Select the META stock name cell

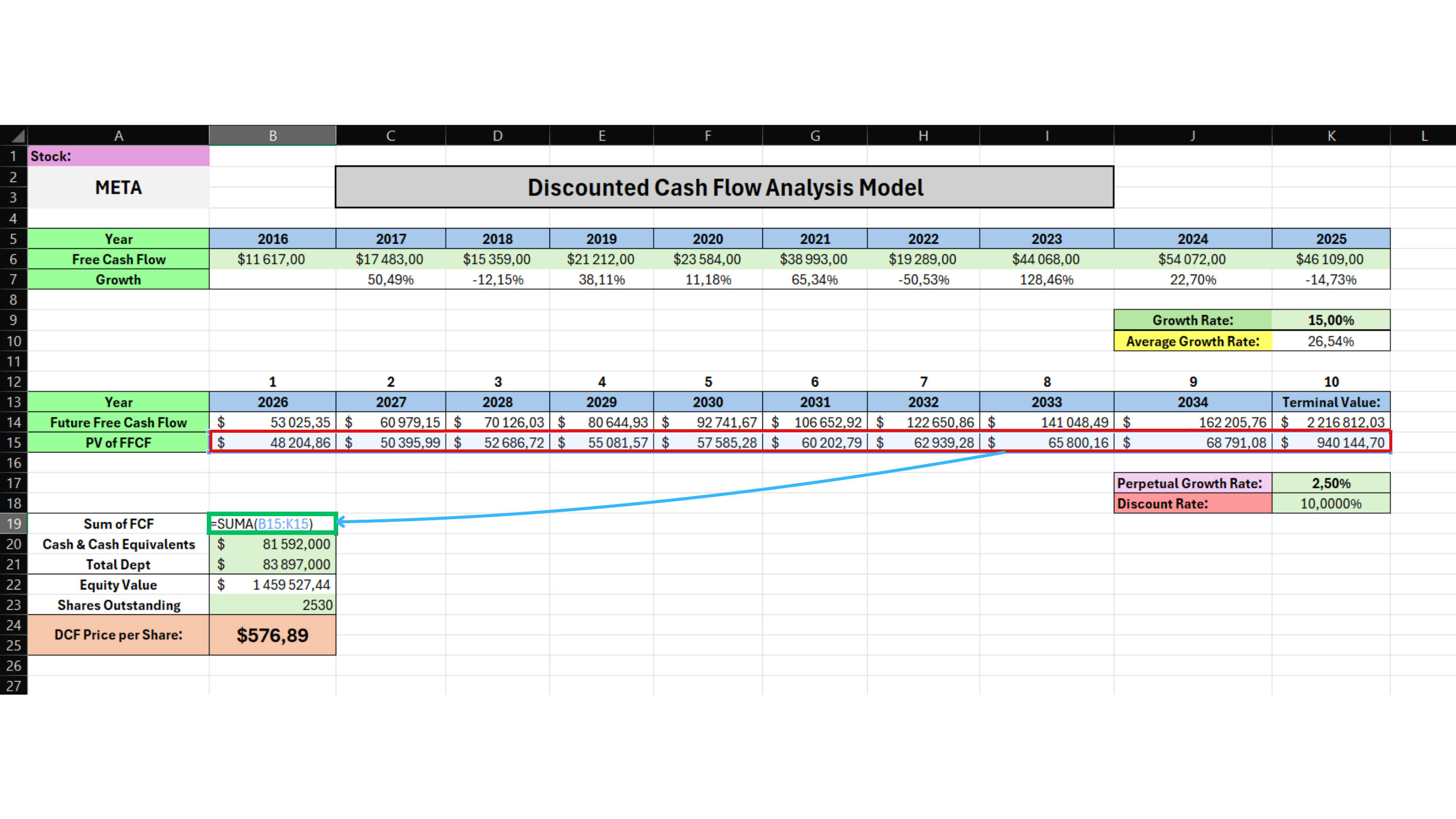tap(119, 187)
